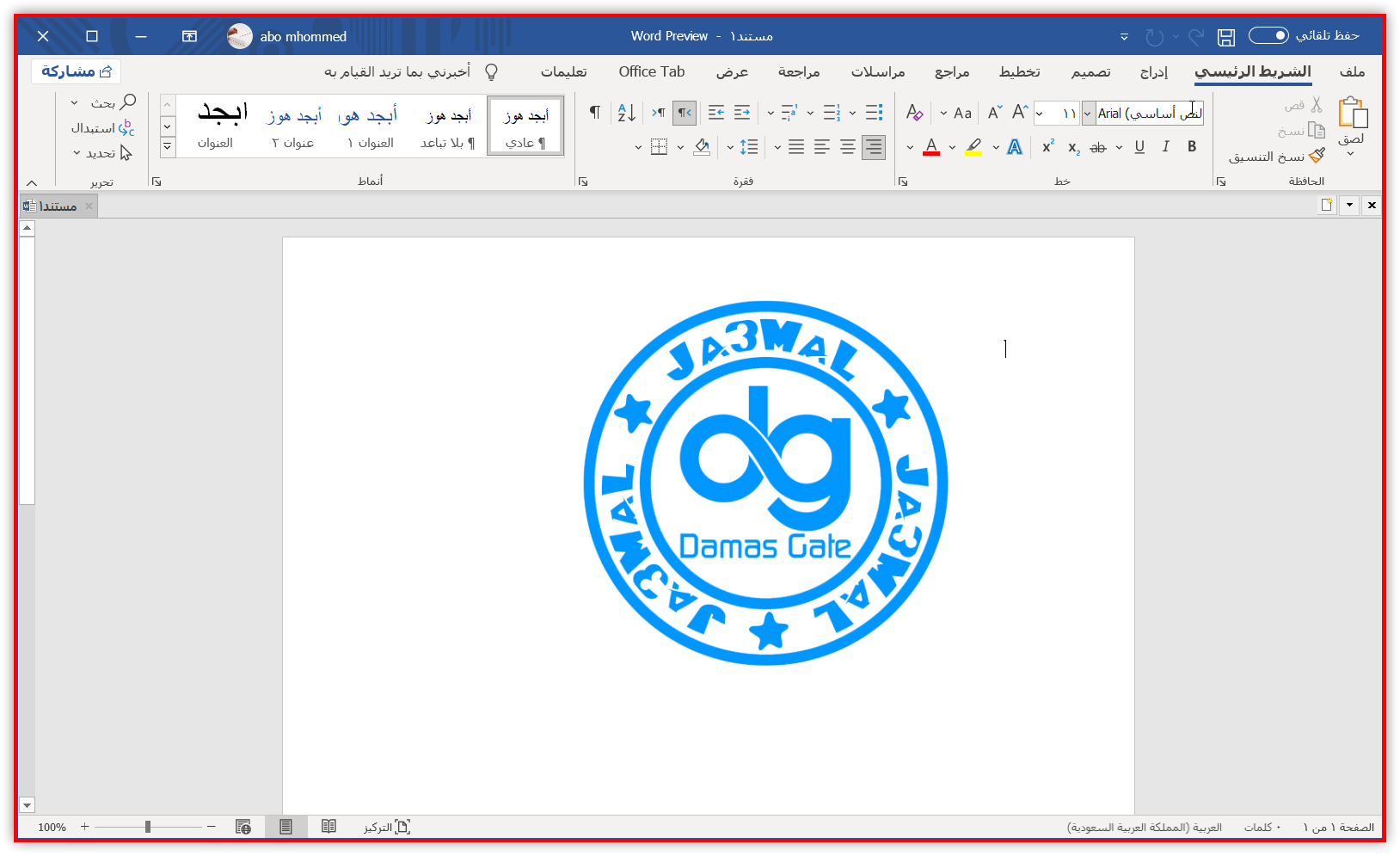Apply the العنوان ١ (Heading 1) style
Viewport: 1400px width, 856px height.
370,126
